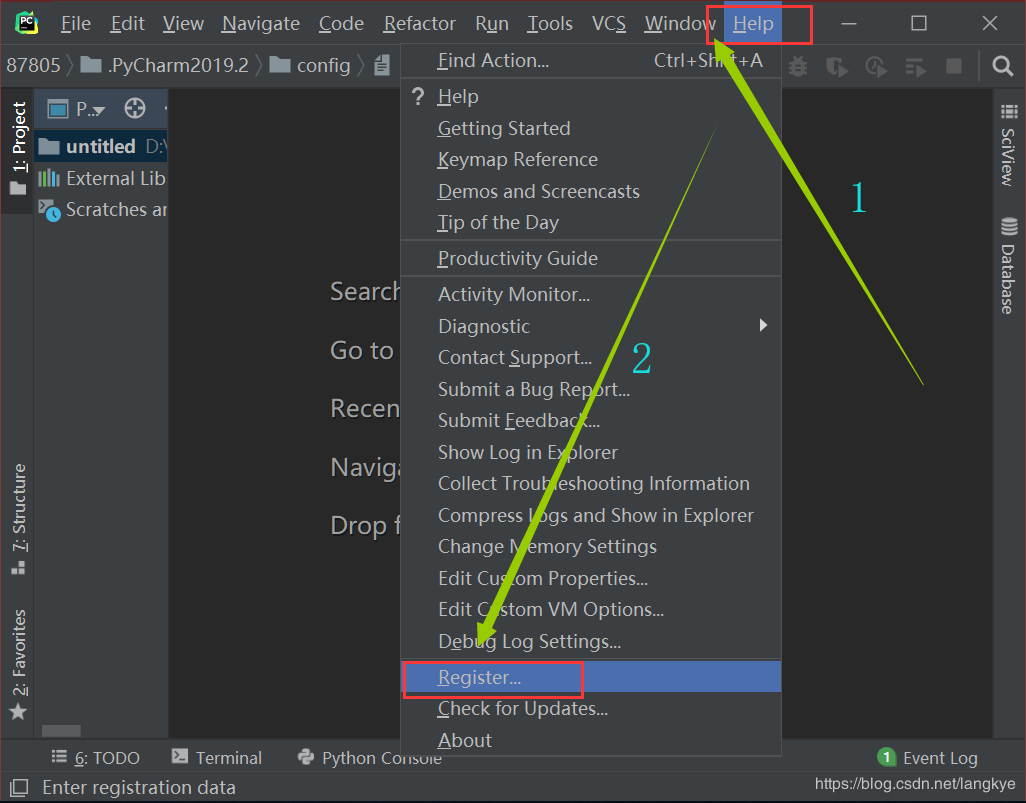Click the tool windows toggle icon in status bar
This screenshot has width=1026, height=803.
point(18,787)
